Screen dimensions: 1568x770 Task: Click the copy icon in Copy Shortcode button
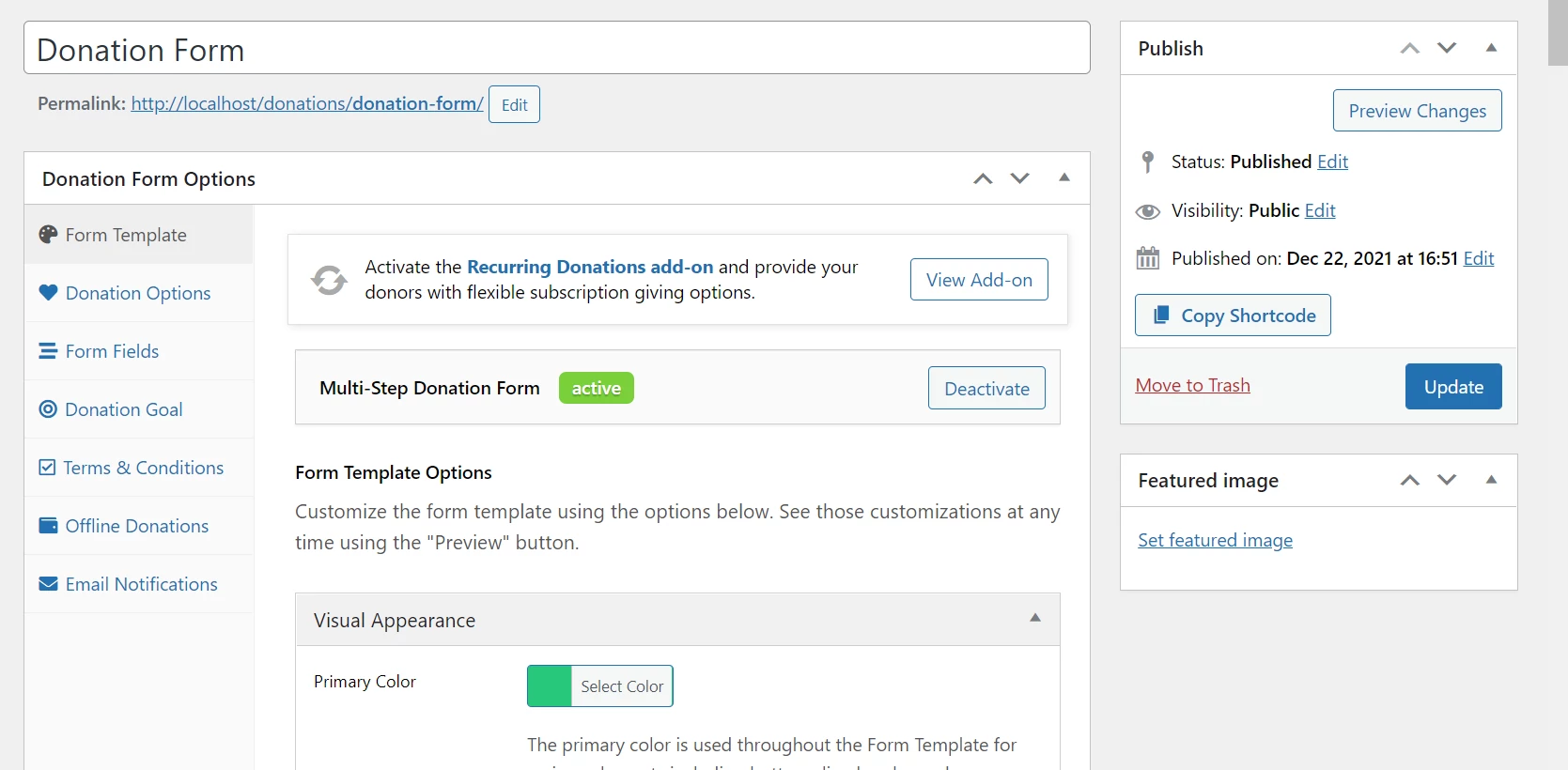point(1161,315)
